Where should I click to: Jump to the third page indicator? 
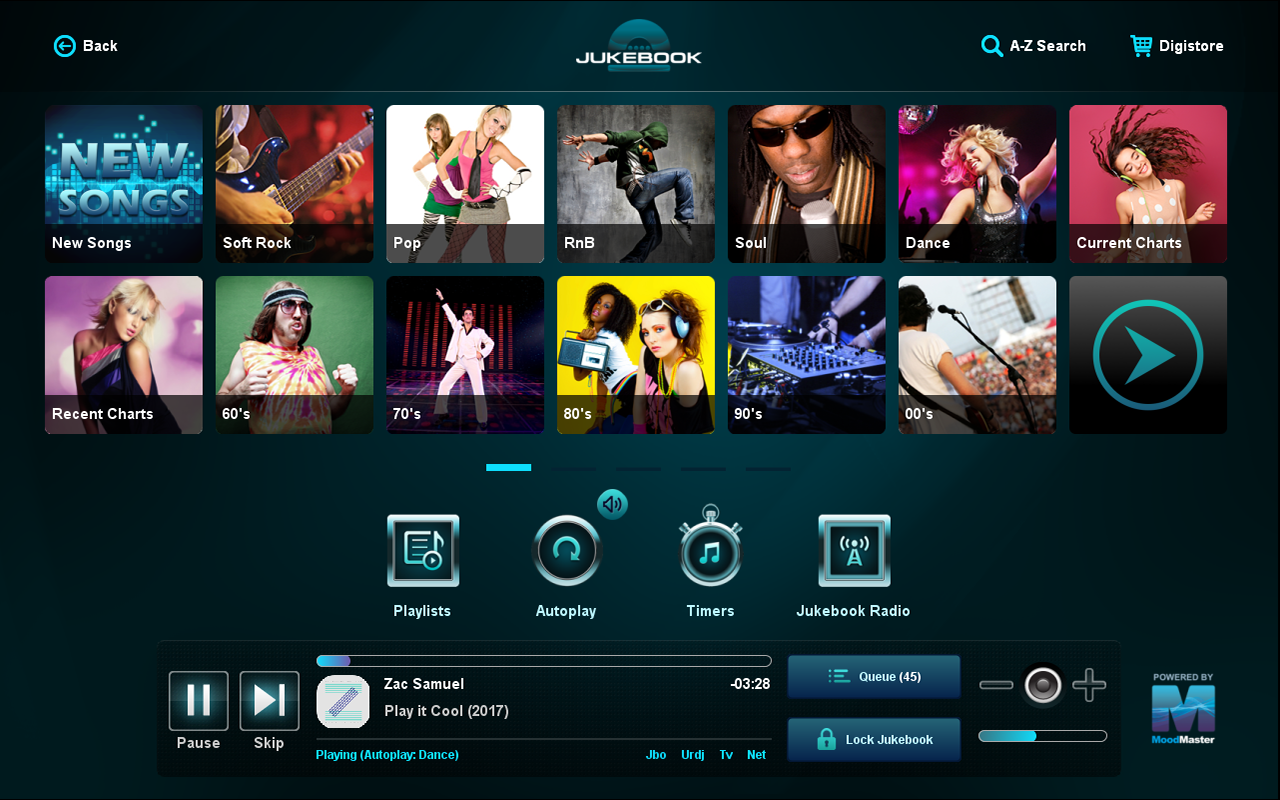pyautogui.click(x=639, y=467)
